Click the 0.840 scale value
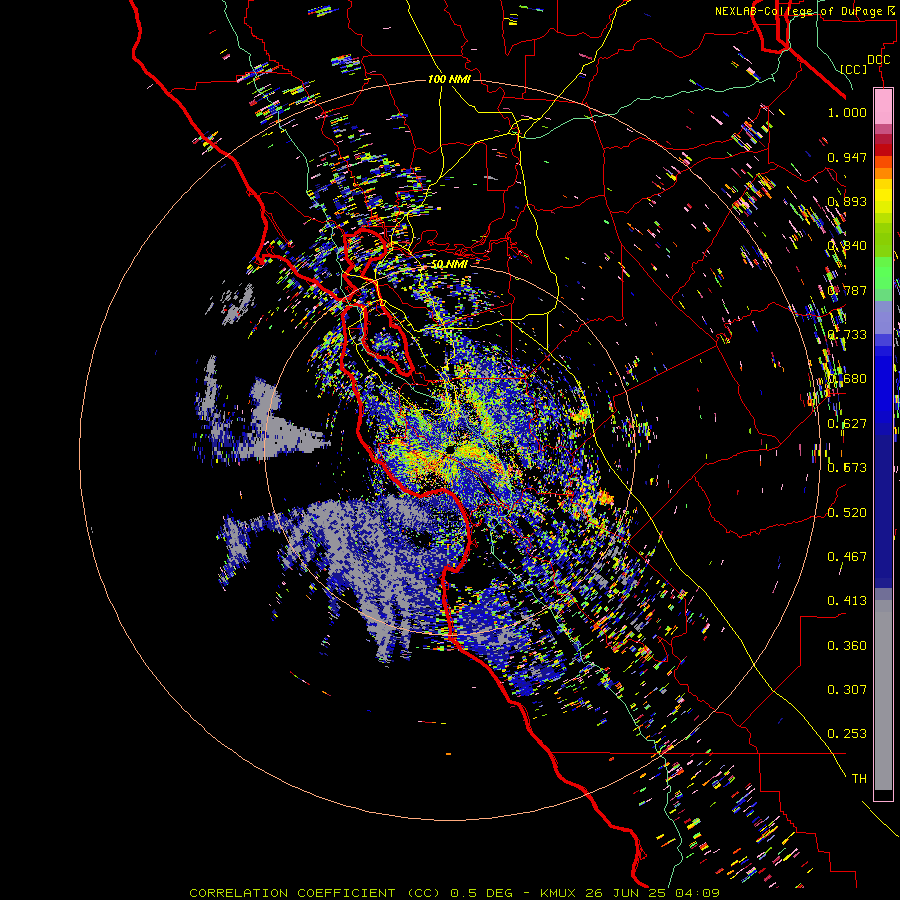 click(847, 245)
